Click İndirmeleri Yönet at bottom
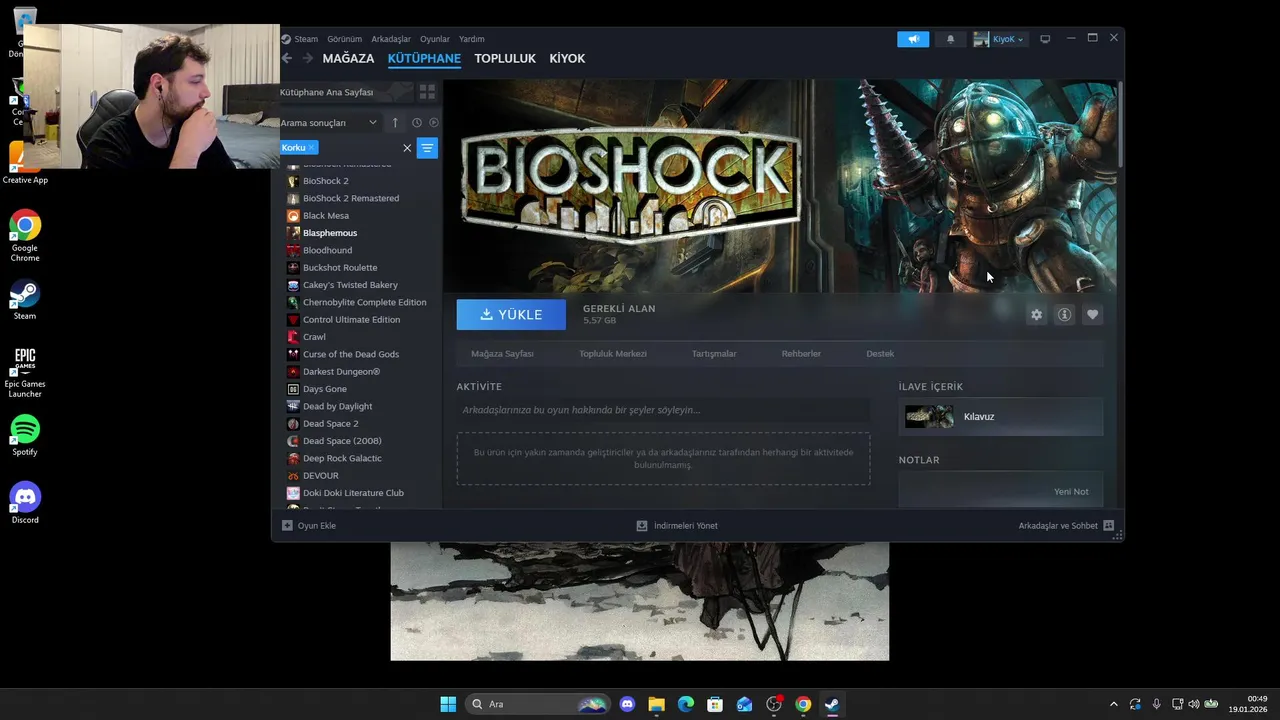Image resolution: width=1280 pixels, height=720 pixels. coord(677,525)
